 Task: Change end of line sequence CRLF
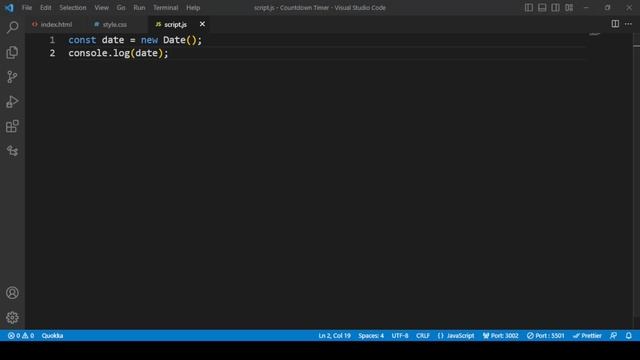[423, 336]
